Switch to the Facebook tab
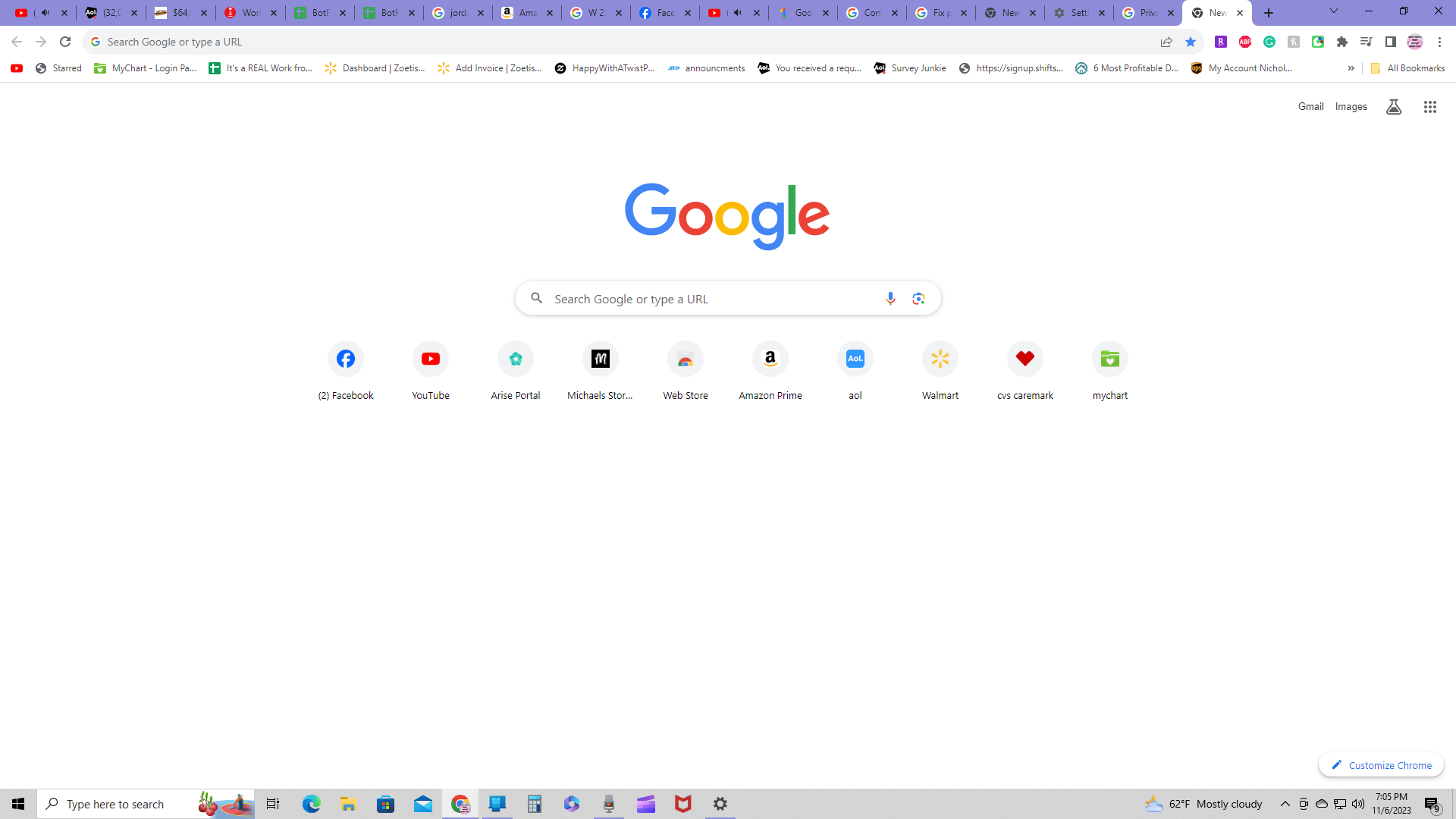Viewport: 1456px width, 819px height. point(665,13)
